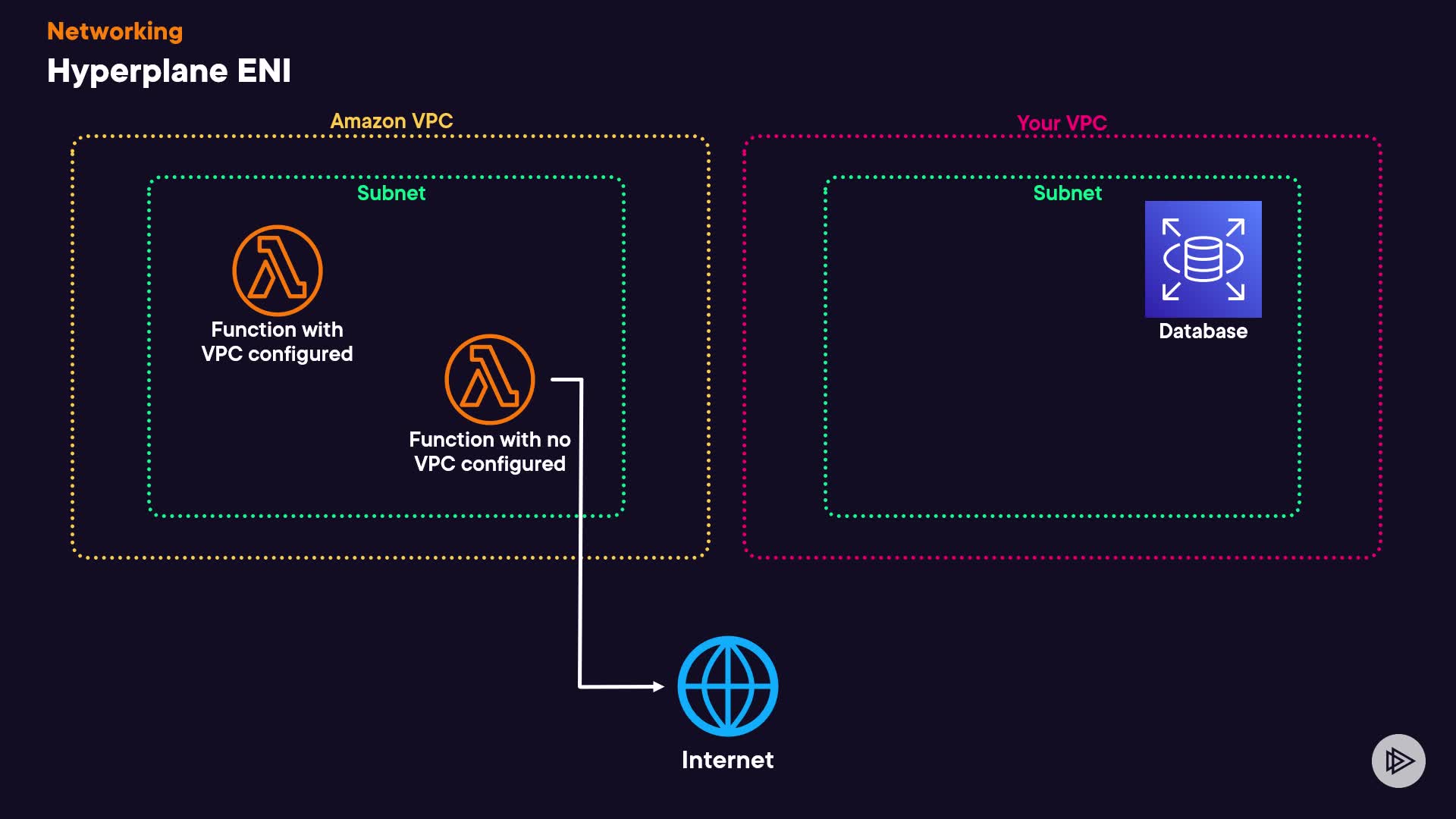Click the "Amazon VPC" label

coord(391,121)
